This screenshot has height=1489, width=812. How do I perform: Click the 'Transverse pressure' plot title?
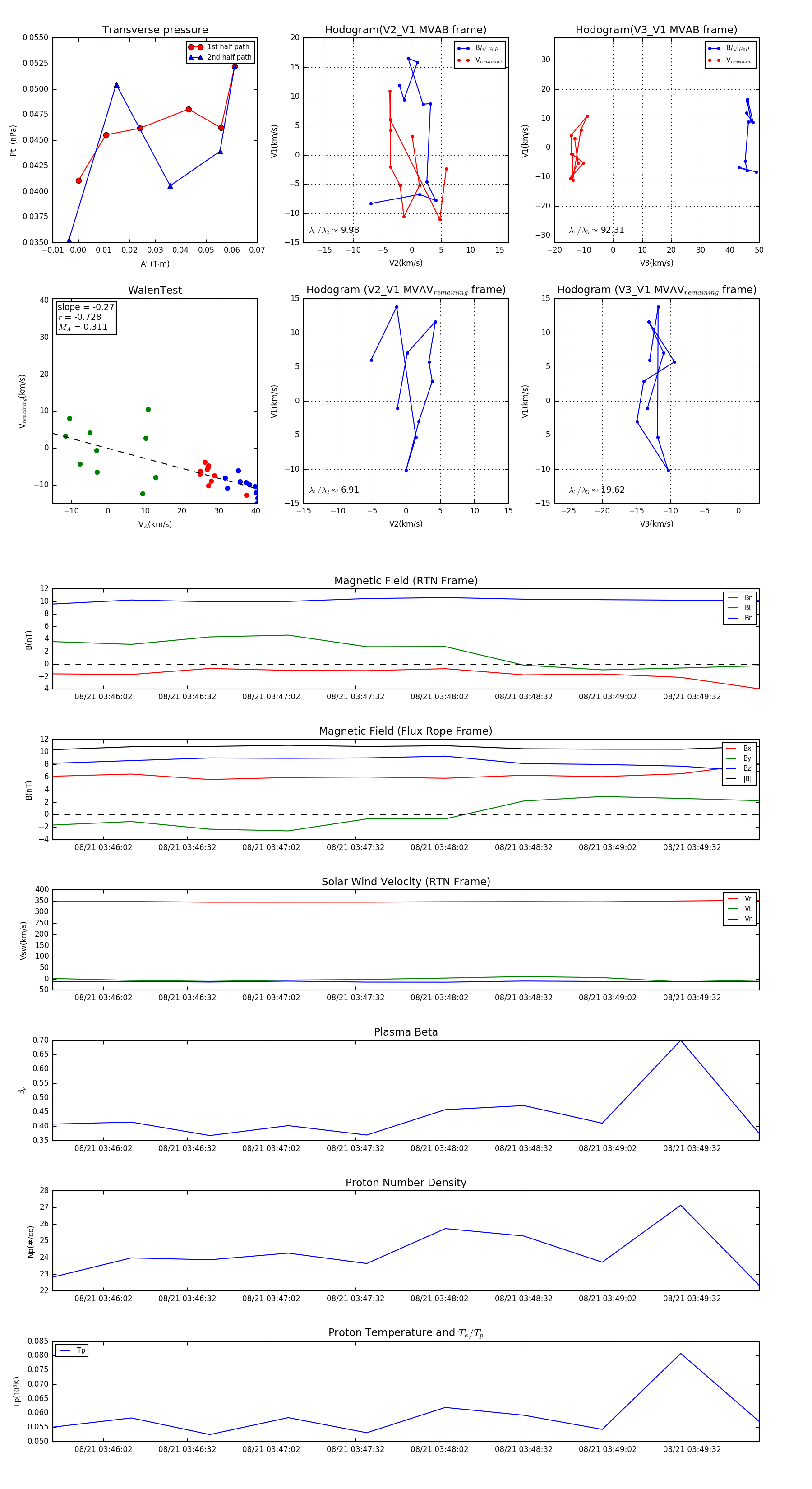click(155, 30)
